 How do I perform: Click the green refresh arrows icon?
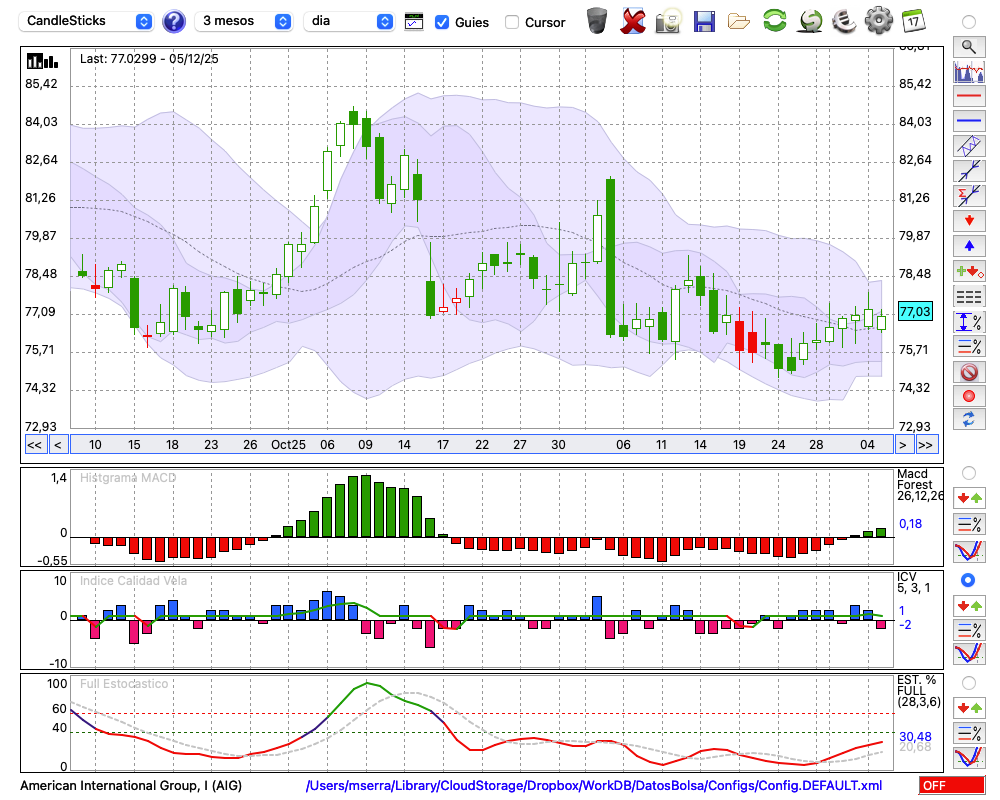(774, 20)
